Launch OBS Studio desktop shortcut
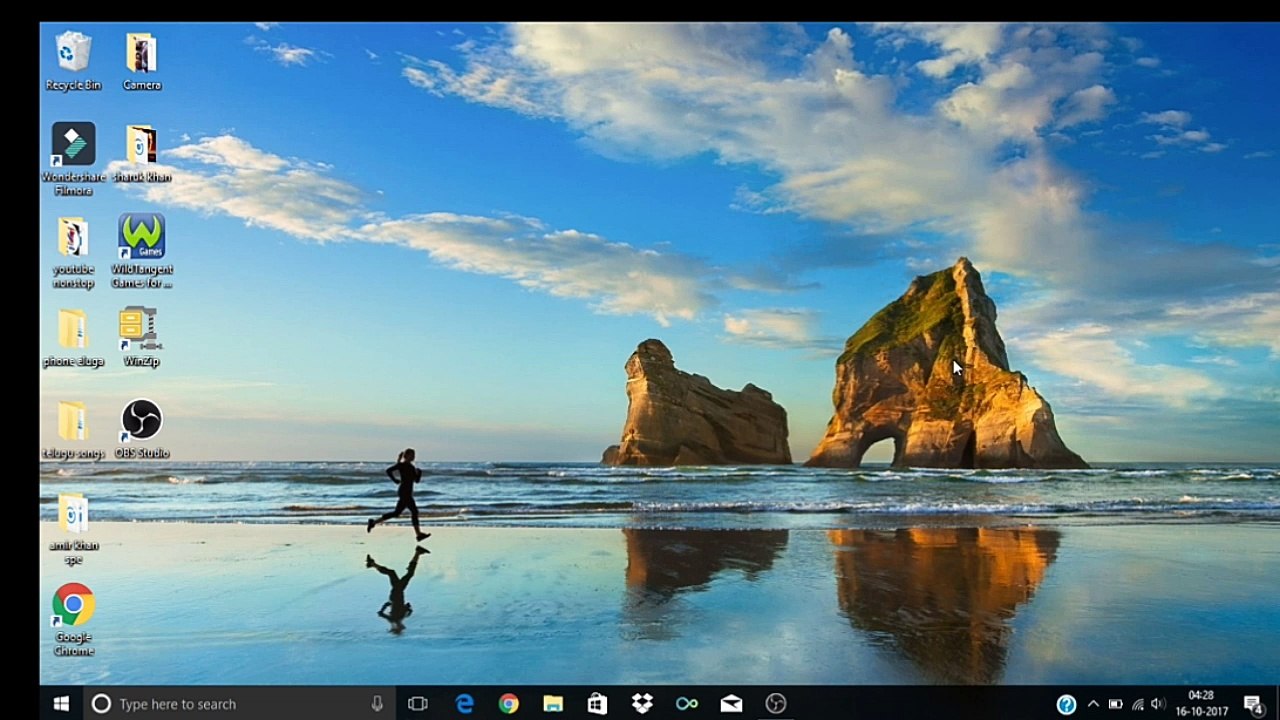The width and height of the screenshot is (1280, 720). click(141, 430)
